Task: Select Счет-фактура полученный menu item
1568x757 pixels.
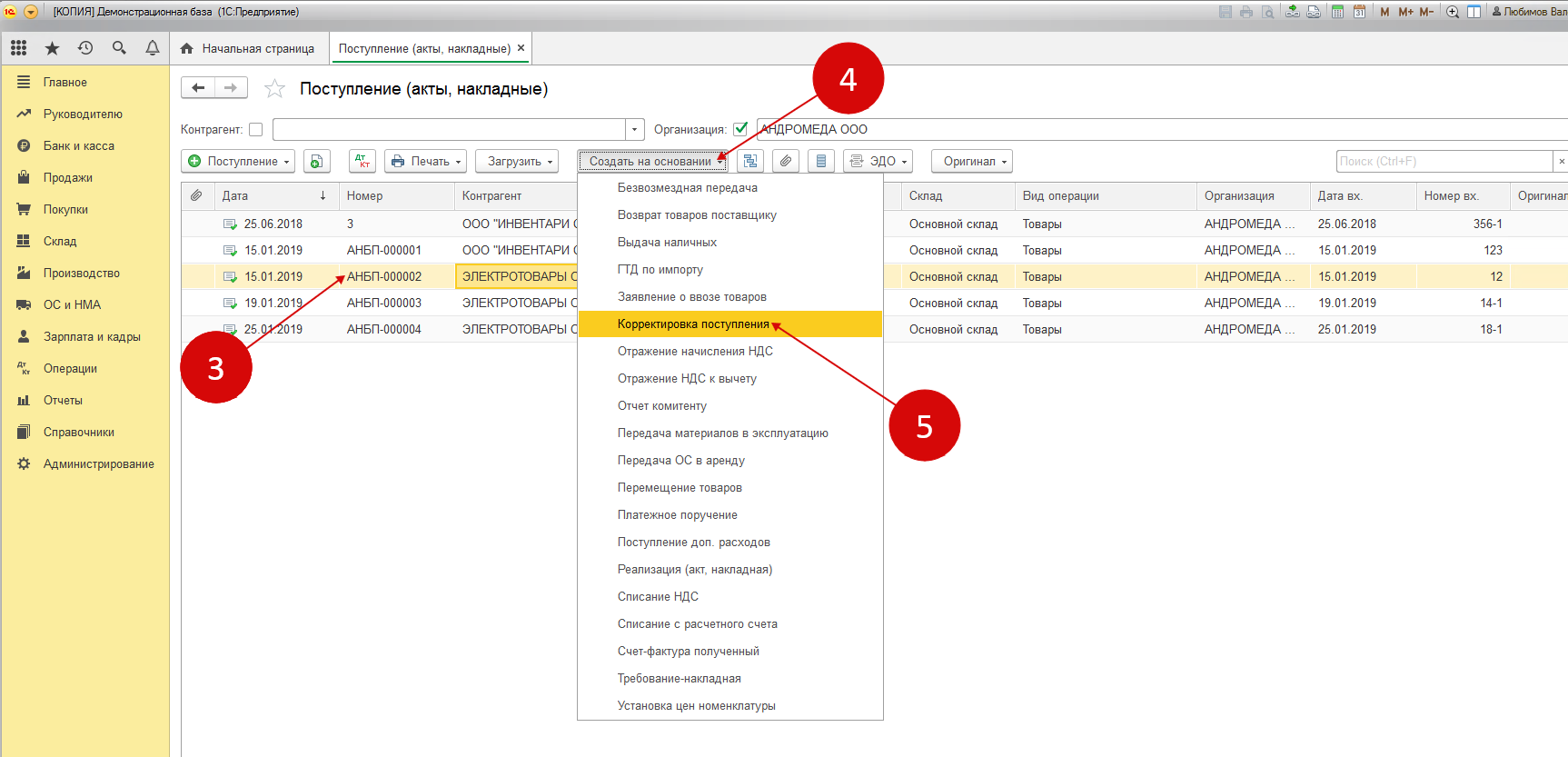Action: click(730, 652)
